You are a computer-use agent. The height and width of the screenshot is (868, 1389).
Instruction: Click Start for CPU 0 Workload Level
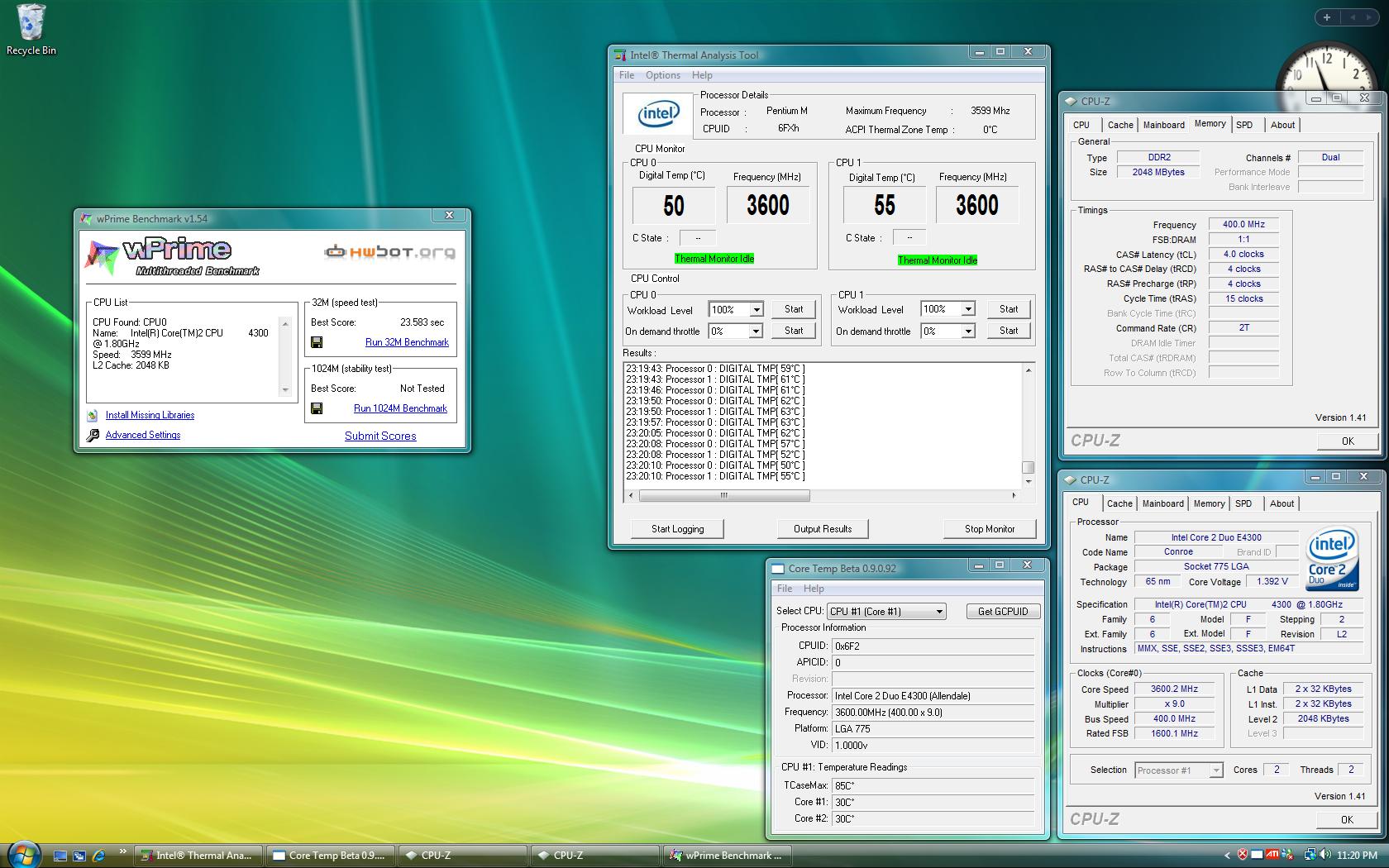794,309
